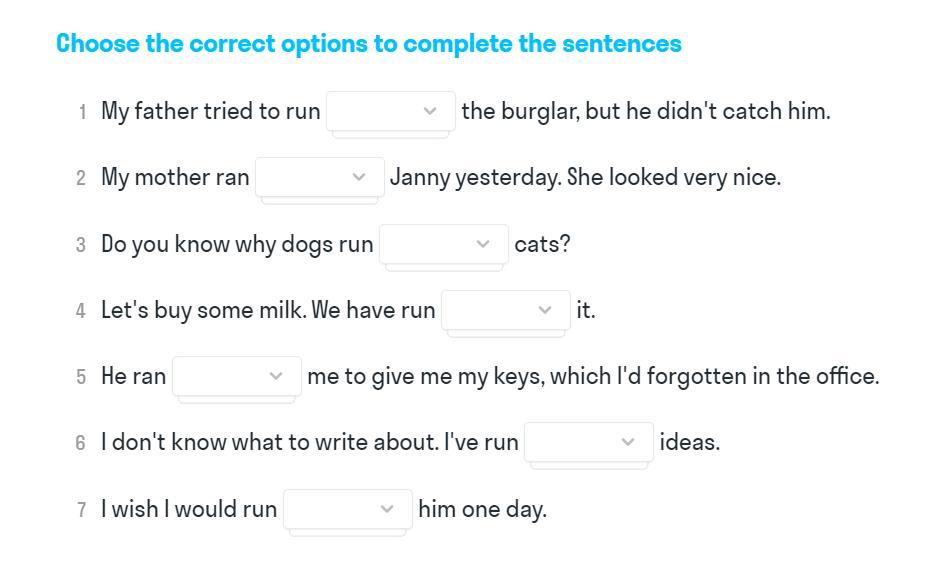This screenshot has width=952, height=582.
Task: Open the dropdown after "We have run"
Action: (x=506, y=310)
